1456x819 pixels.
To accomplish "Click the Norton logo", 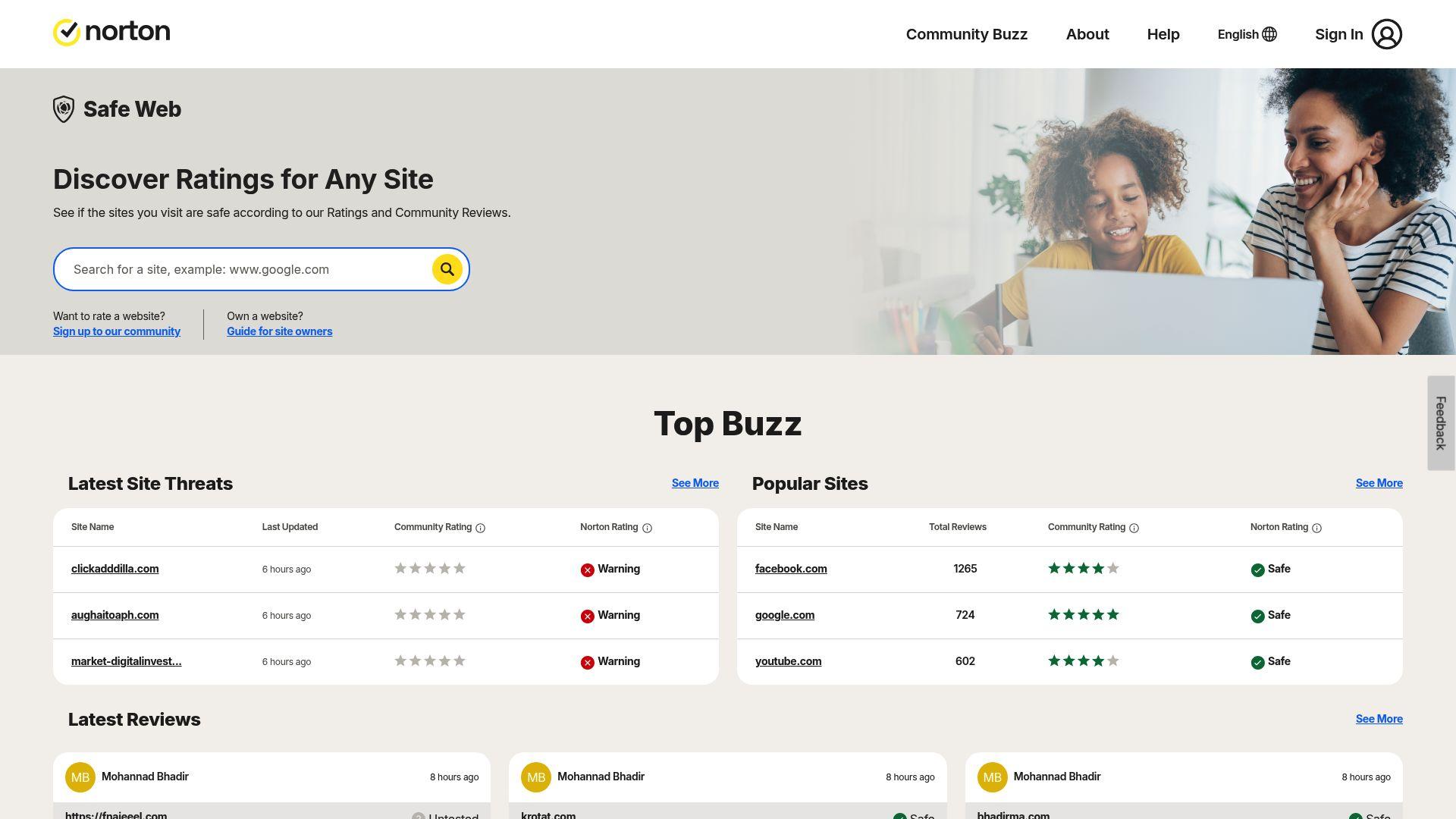I will [111, 32].
